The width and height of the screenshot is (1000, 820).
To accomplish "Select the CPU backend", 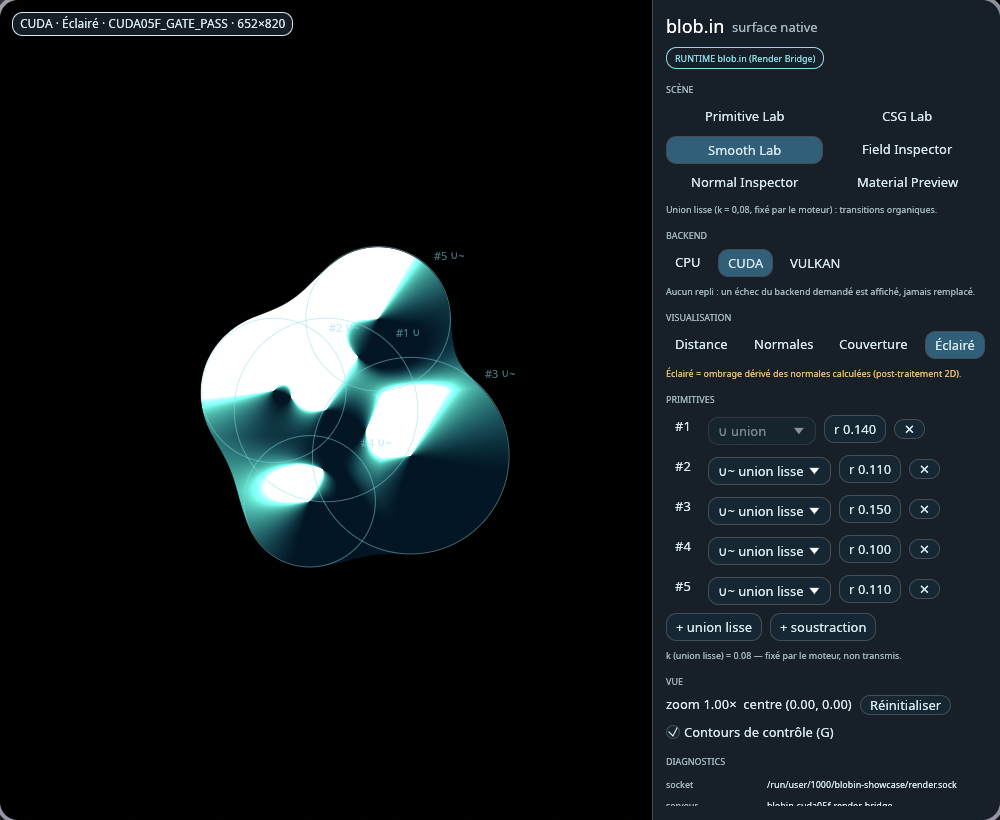I will coord(688,263).
